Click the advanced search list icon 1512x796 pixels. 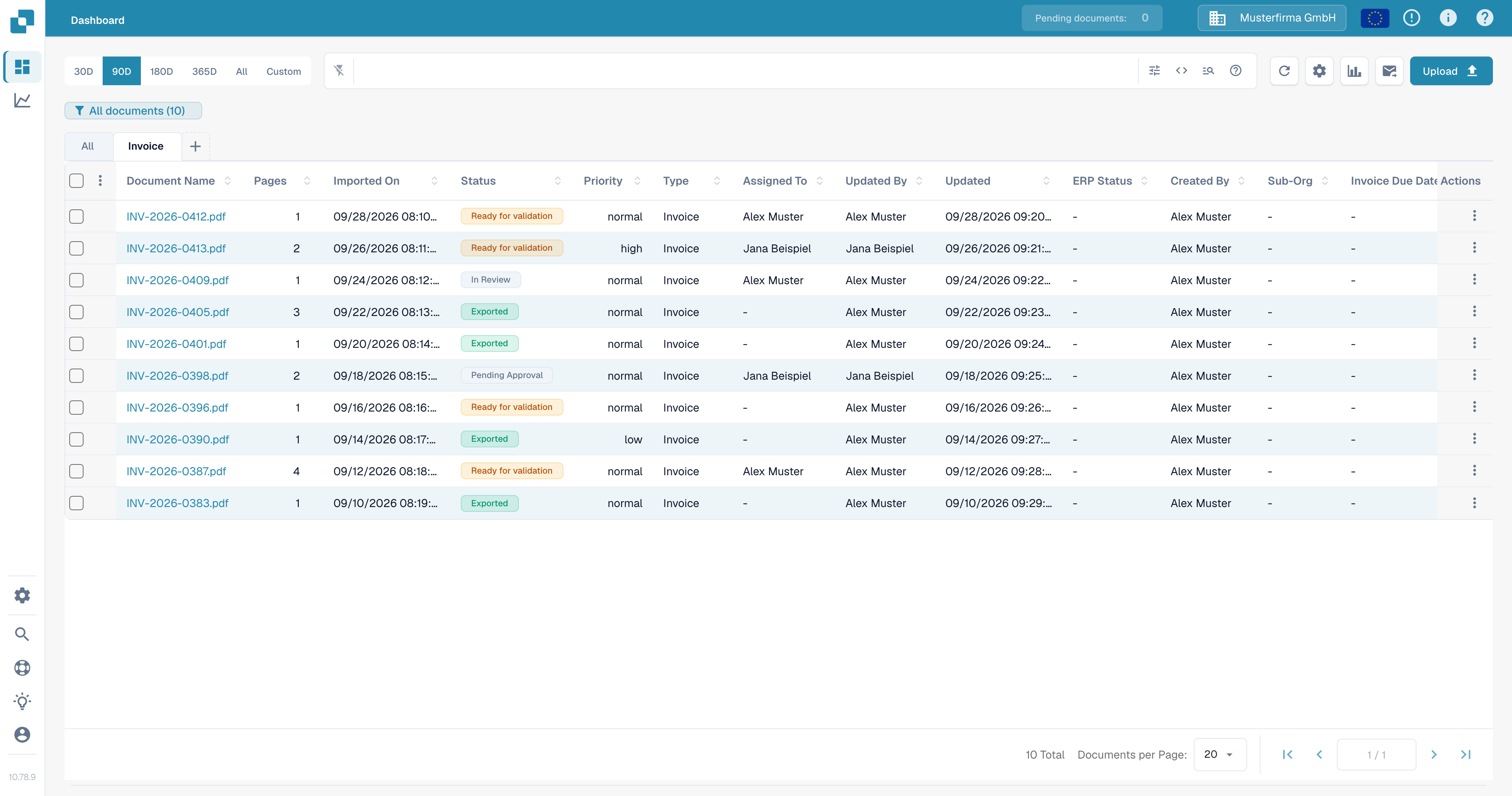click(x=1208, y=70)
